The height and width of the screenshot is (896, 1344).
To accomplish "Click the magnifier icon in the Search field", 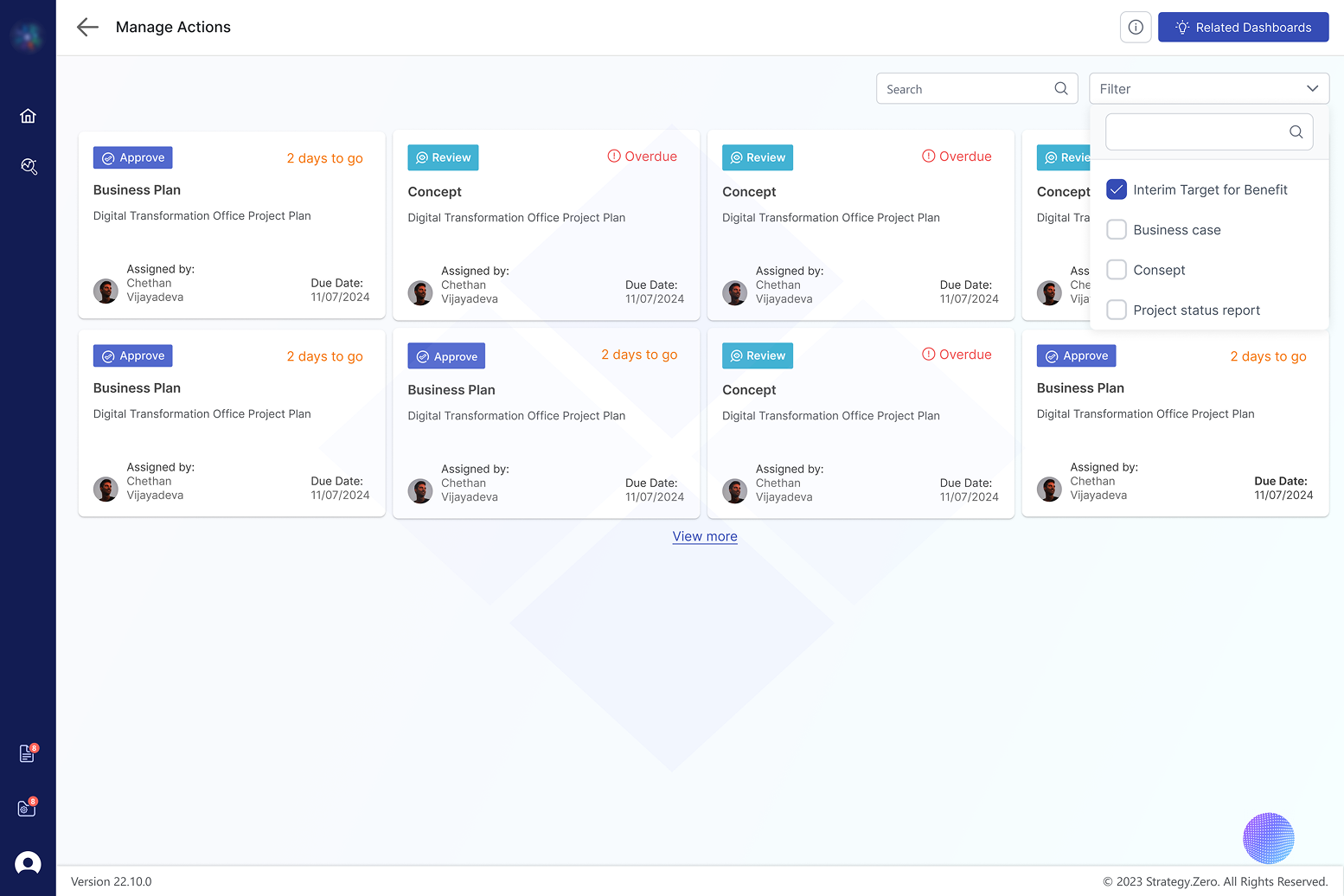I will [1061, 88].
